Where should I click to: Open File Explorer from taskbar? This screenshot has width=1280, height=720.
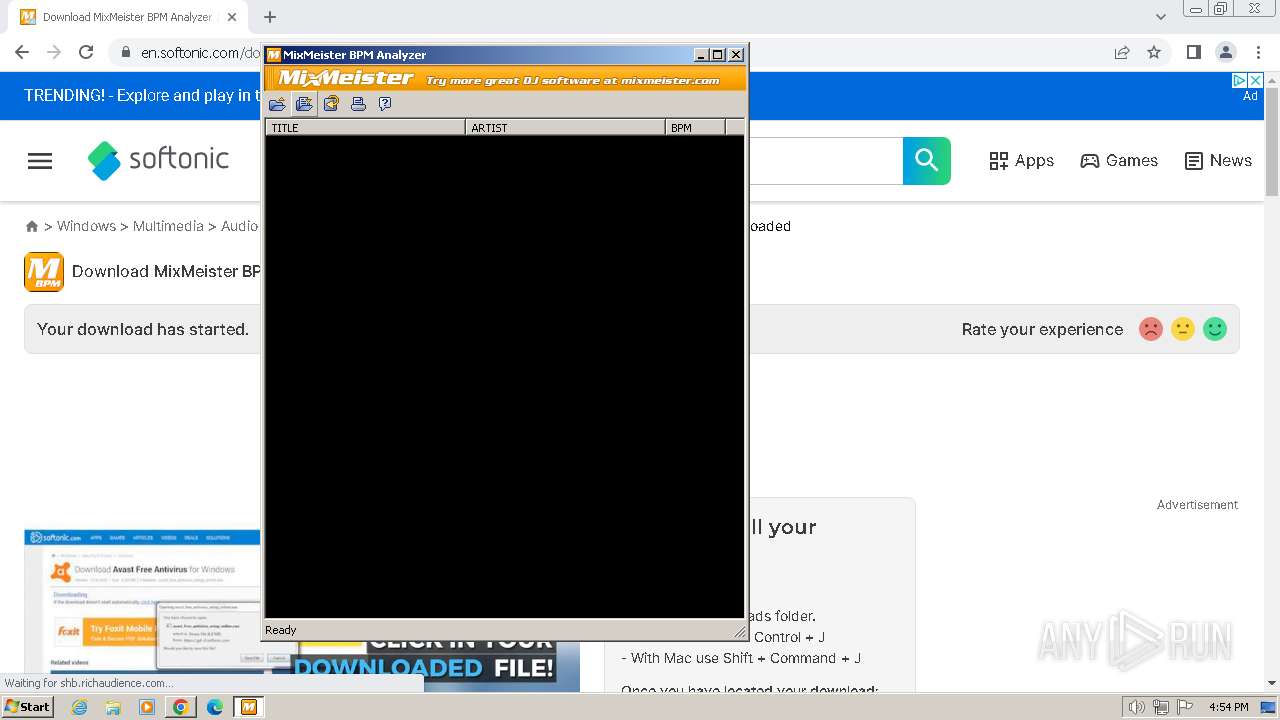[x=113, y=707]
